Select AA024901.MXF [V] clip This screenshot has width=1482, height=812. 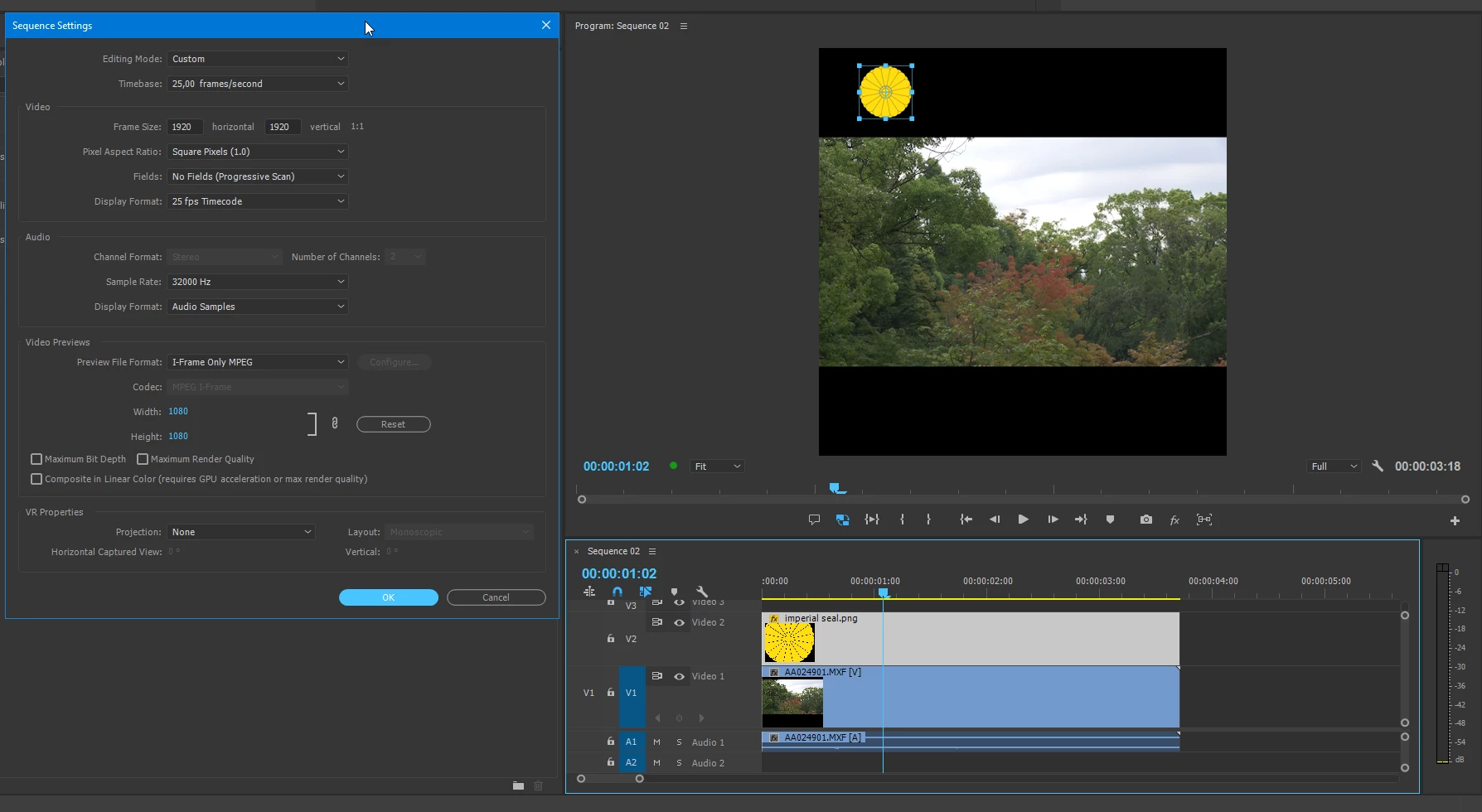tap(971, 697)
